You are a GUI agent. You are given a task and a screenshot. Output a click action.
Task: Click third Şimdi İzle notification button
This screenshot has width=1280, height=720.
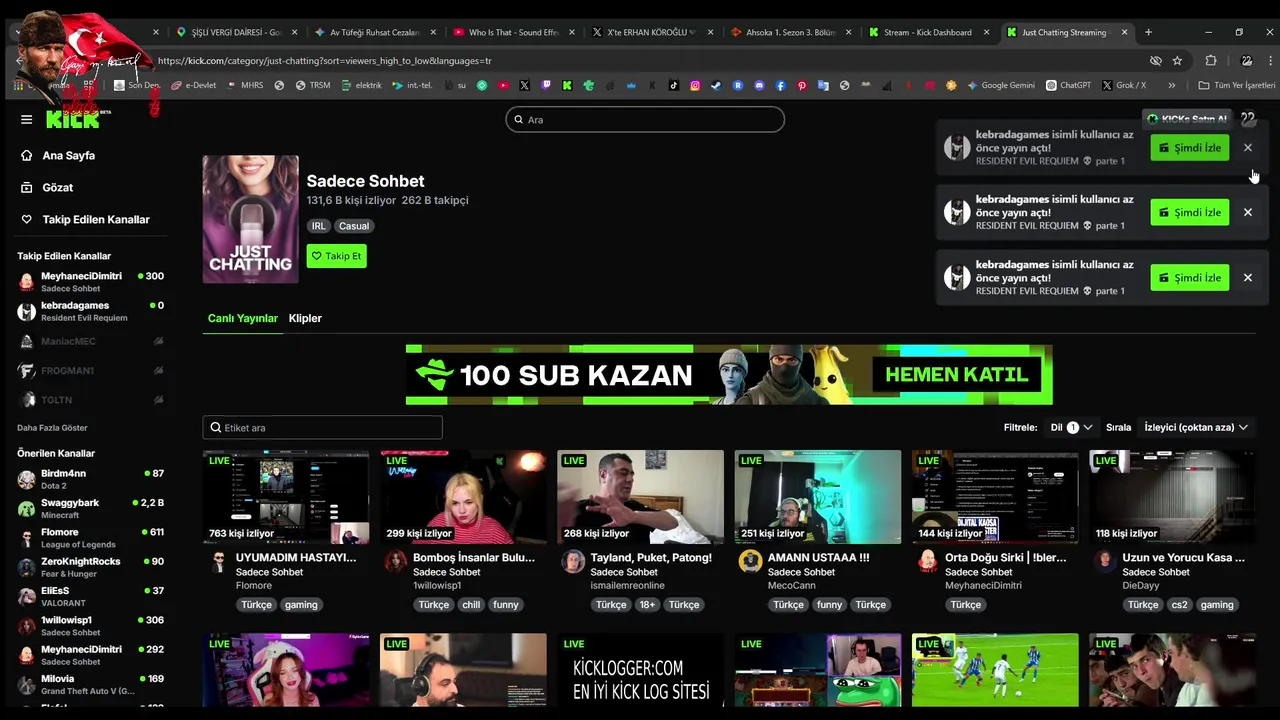tap(1190, 278)
